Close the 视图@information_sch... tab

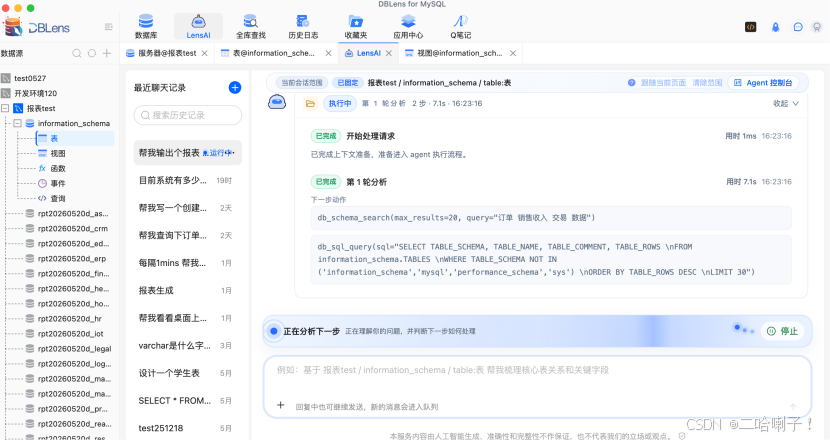click(513, 53)
